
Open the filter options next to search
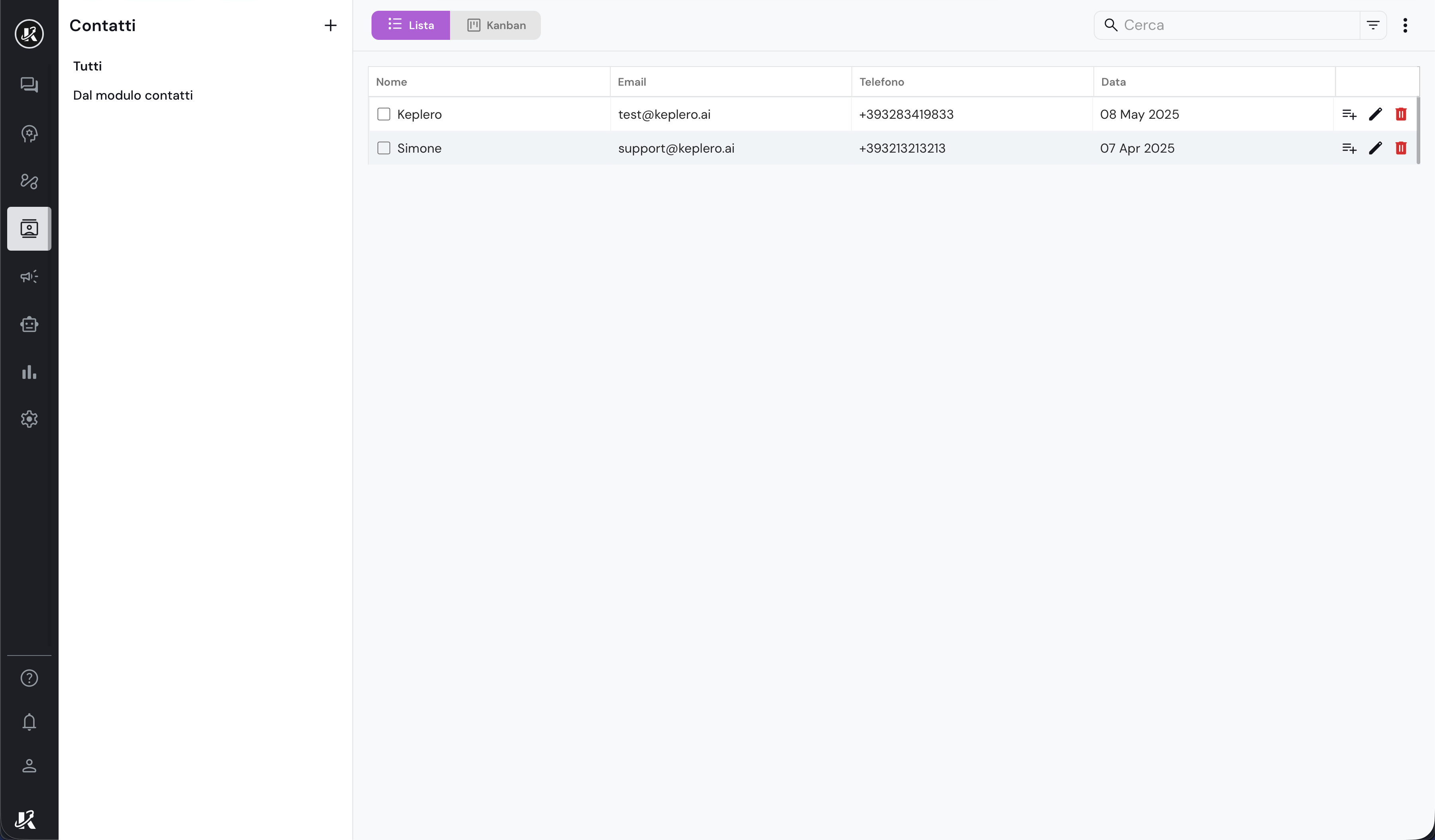point(1373,25)
